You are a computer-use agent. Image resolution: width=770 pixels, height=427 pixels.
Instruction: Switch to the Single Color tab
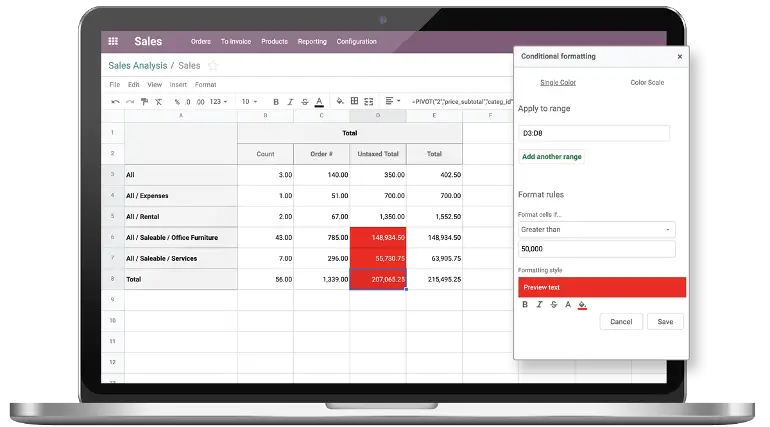(558, 82)
